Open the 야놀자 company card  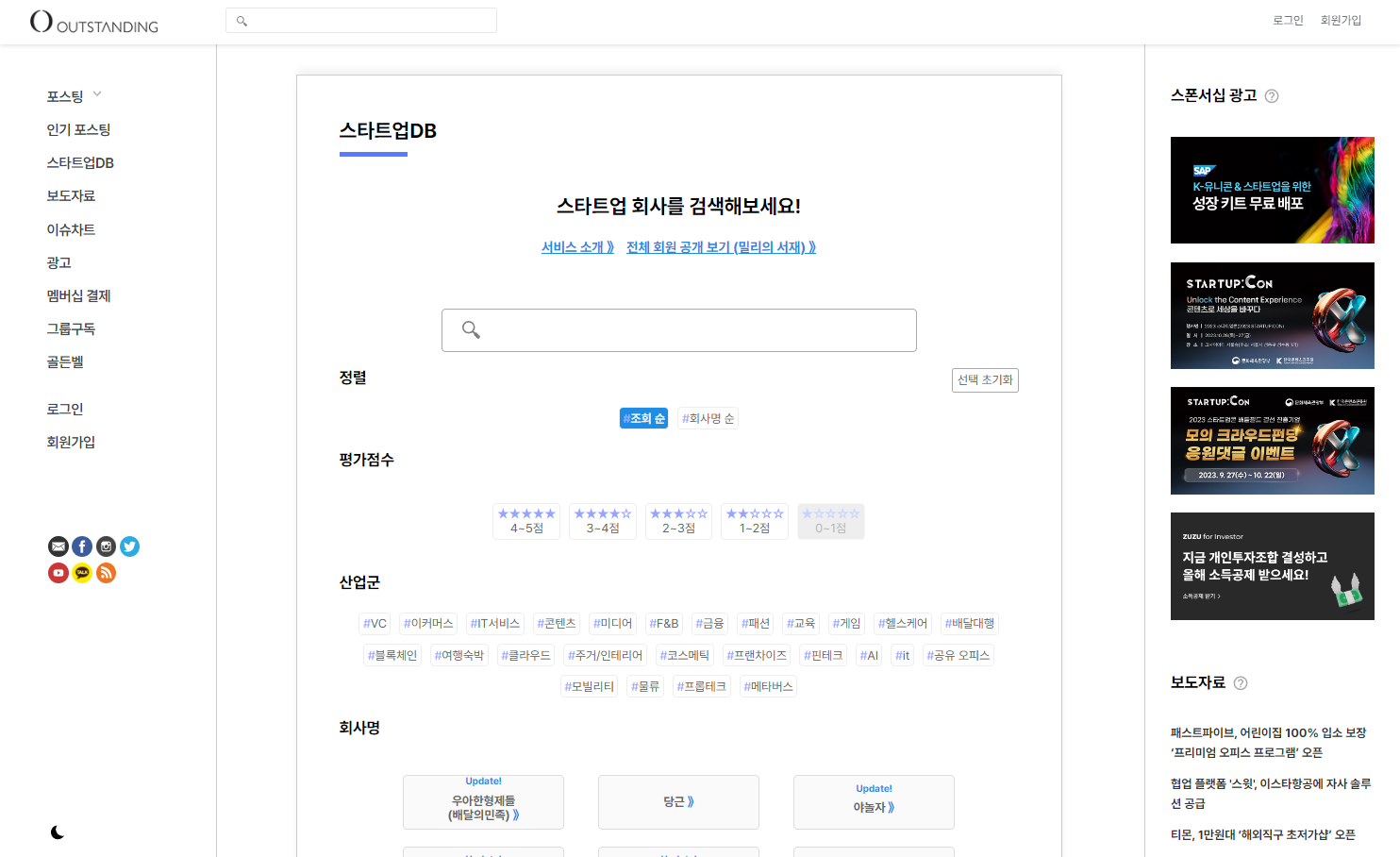coord(874,802)
